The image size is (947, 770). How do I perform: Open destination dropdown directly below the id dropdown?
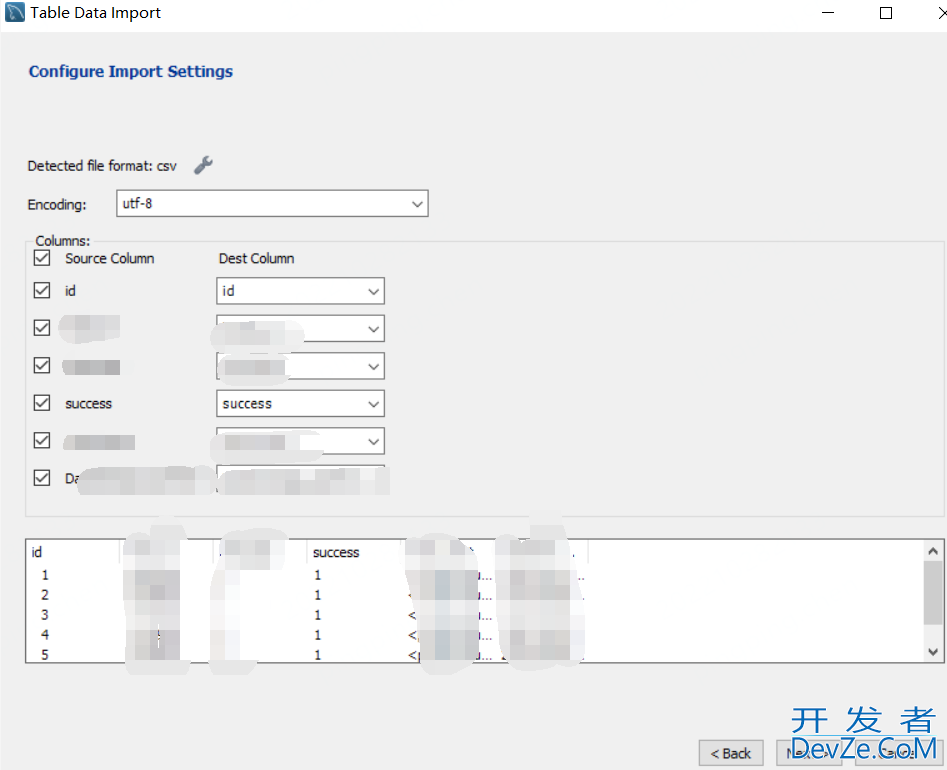(300, 329)
